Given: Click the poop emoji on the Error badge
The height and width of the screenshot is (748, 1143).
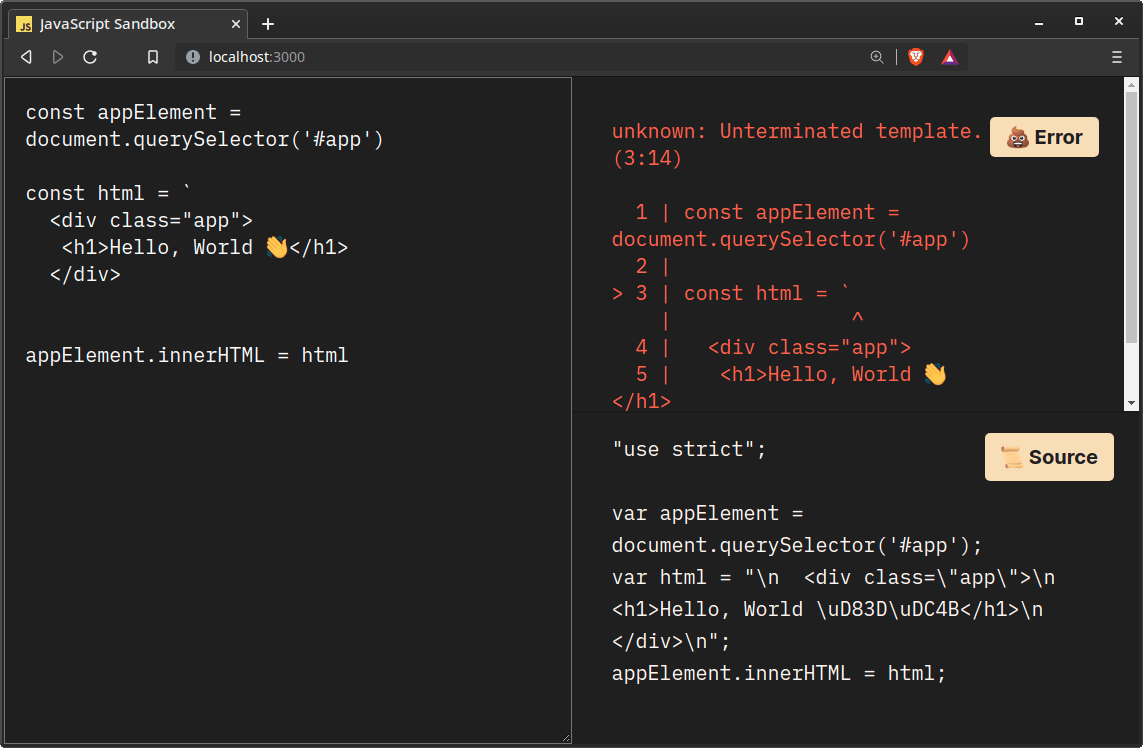Looking at the screenshot, I should [x=1017, y=137].
